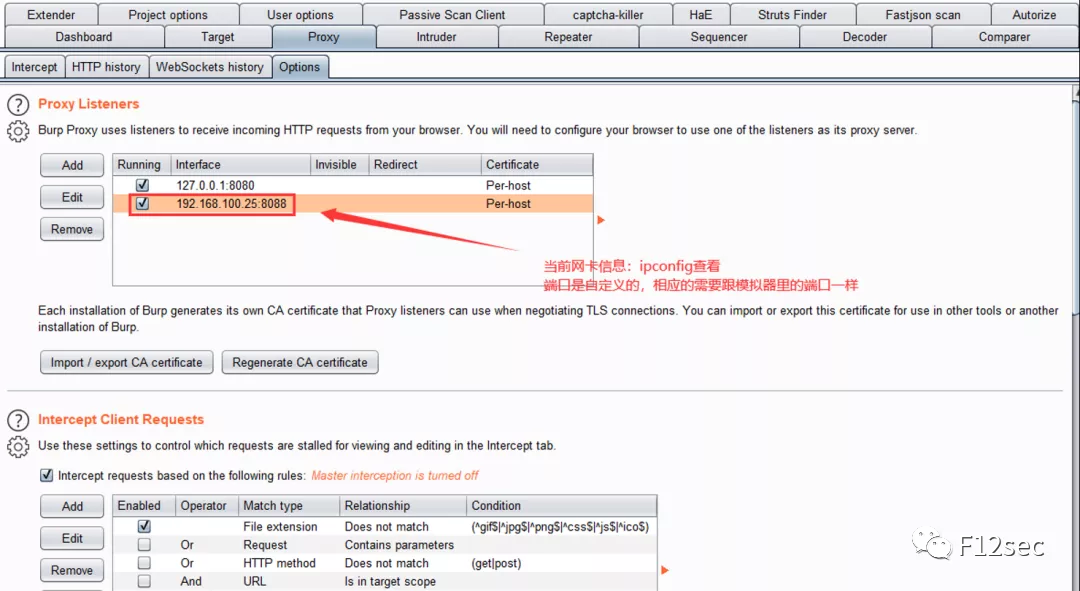The width and height of the screenshot is (1080, 591).
Task: Click the Condition column header
Action: pos(561,506)
